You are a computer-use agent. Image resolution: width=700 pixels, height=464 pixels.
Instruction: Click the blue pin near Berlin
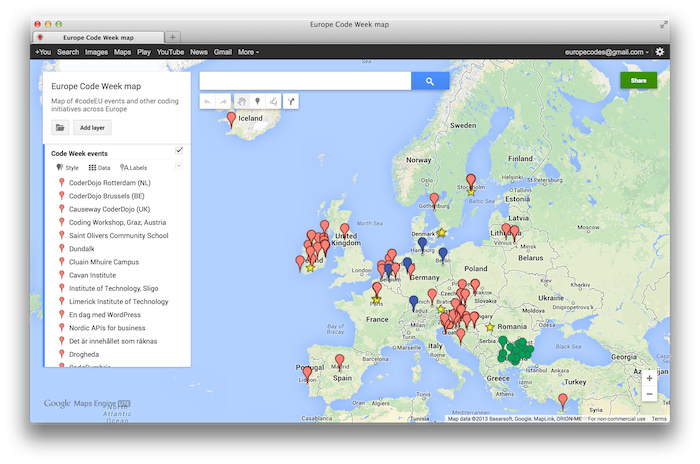pyautogui.click(x=442, y=255)
